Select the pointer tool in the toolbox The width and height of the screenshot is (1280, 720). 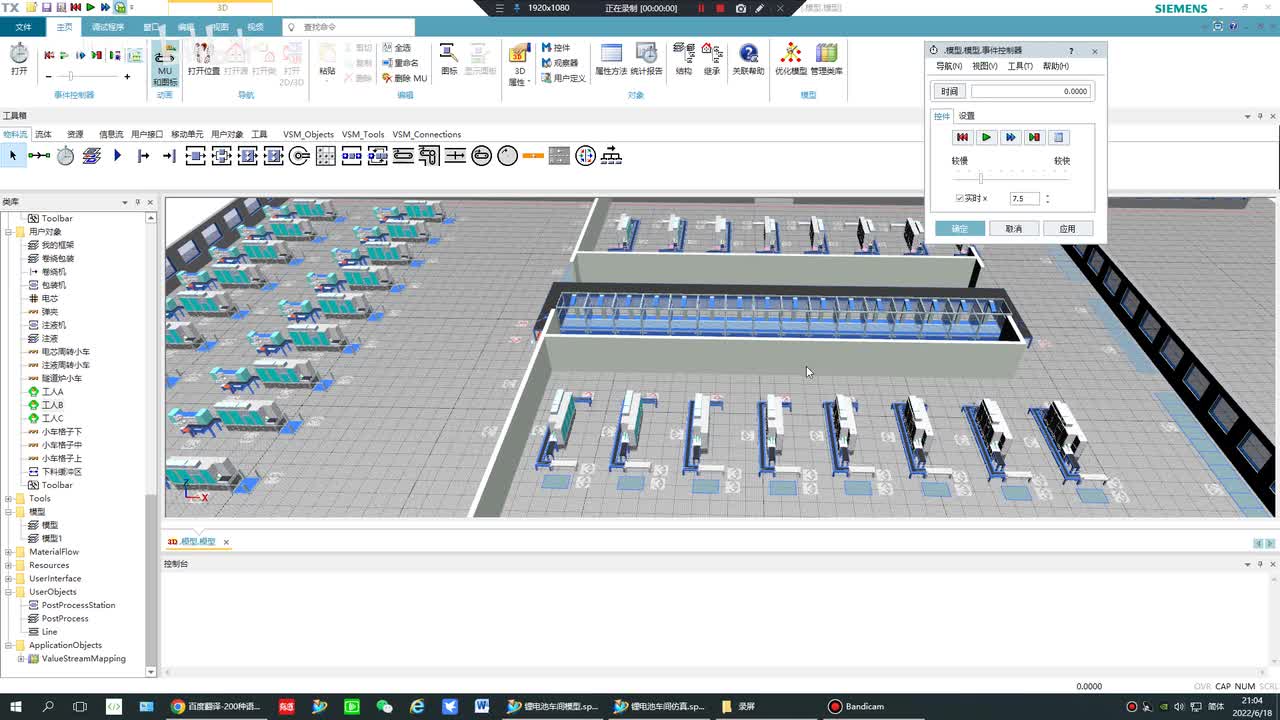click(13, 155)
